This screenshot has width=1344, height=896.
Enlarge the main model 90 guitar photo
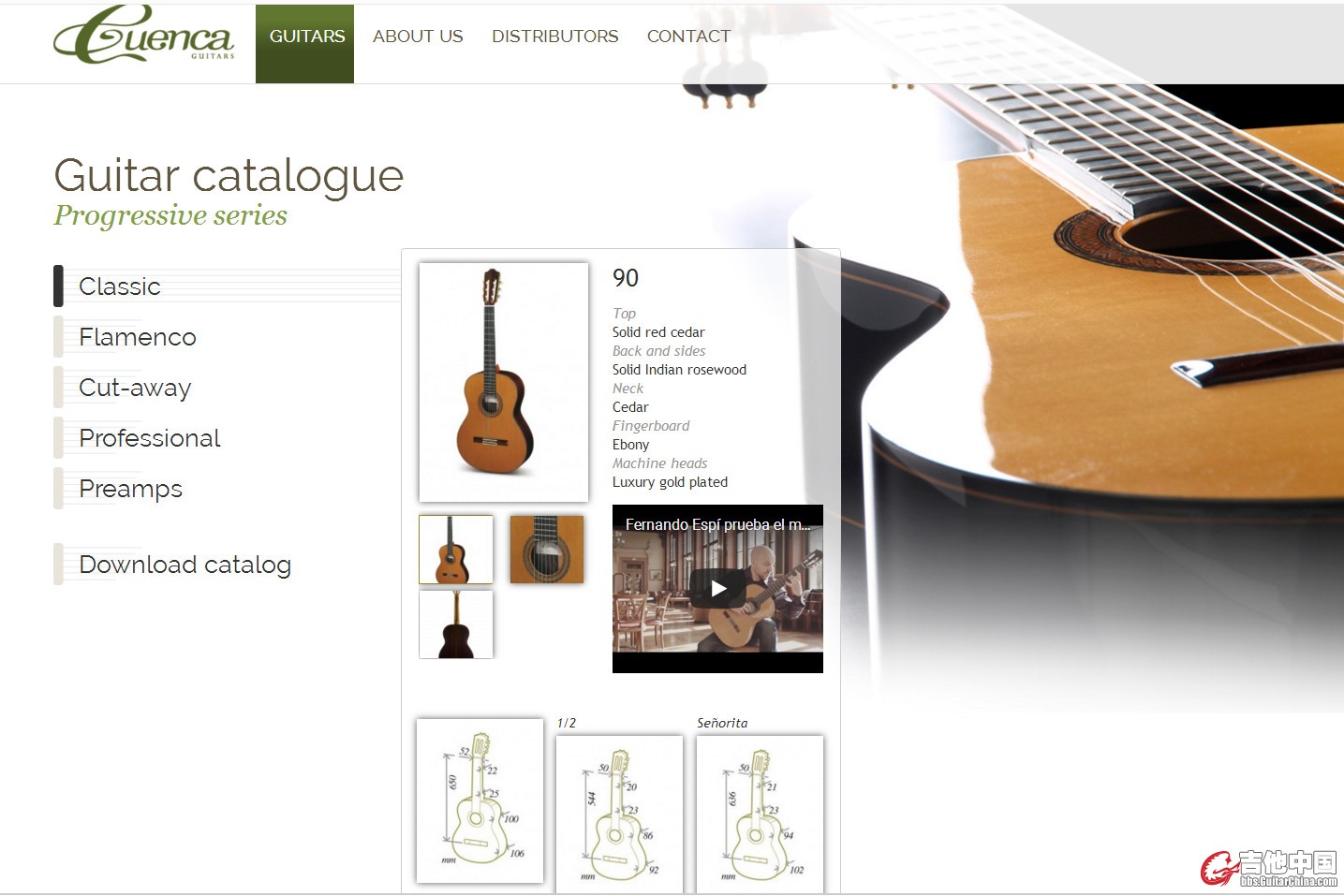point(504,382)
